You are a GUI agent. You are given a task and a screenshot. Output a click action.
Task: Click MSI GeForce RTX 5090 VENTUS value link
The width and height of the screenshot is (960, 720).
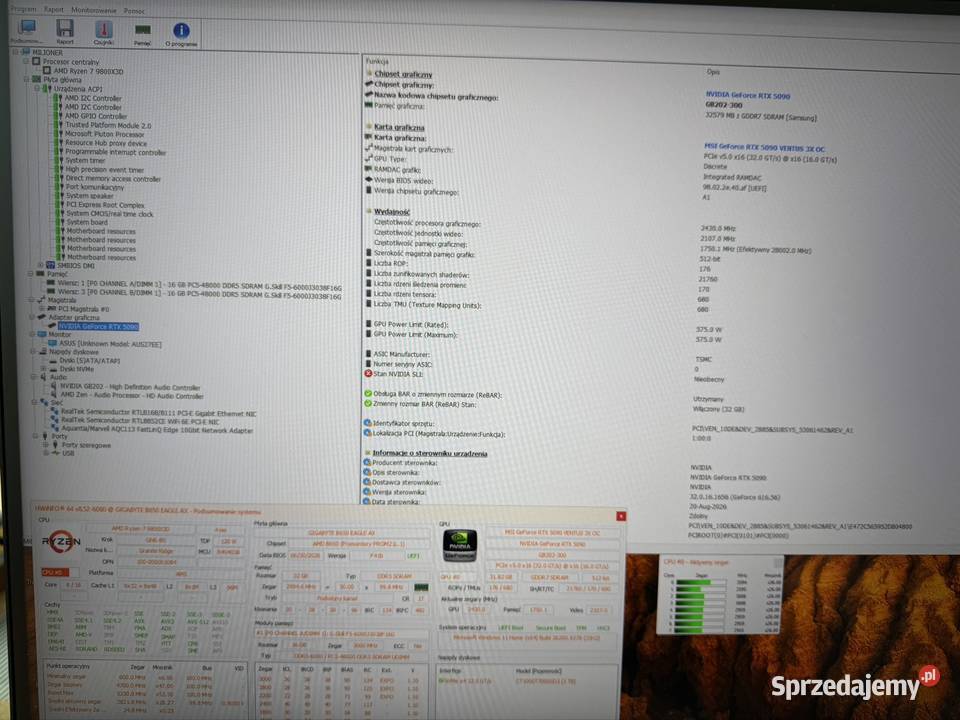(764, 148)
